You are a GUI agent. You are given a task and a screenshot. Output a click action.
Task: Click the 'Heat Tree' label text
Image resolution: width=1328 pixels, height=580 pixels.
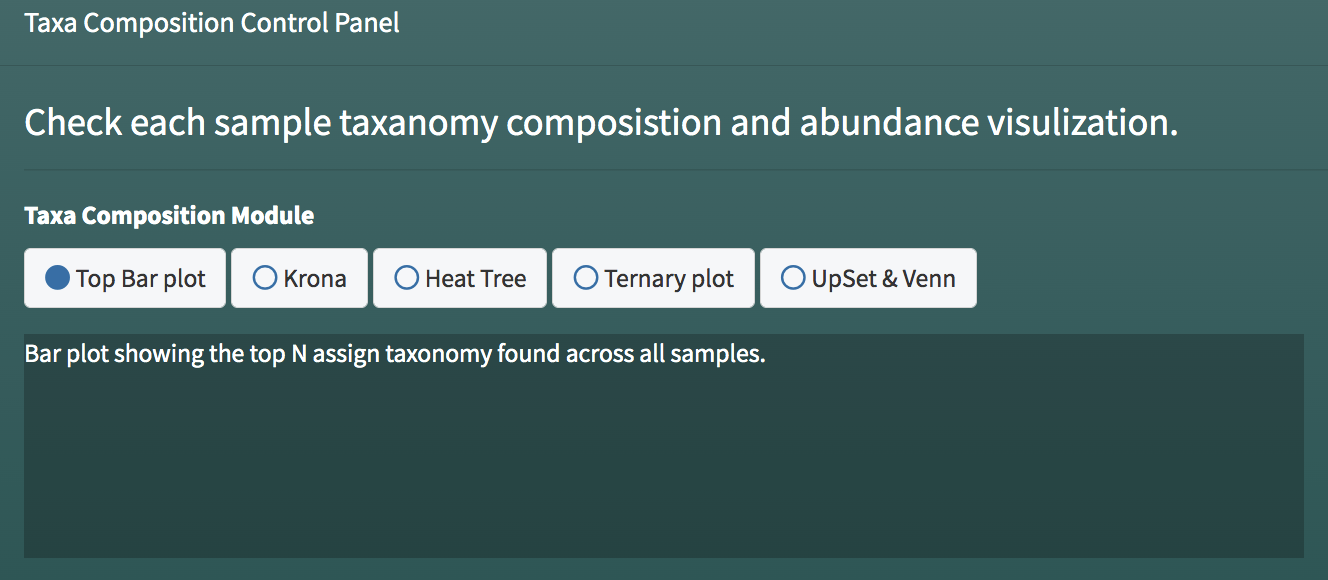[476, 279]
